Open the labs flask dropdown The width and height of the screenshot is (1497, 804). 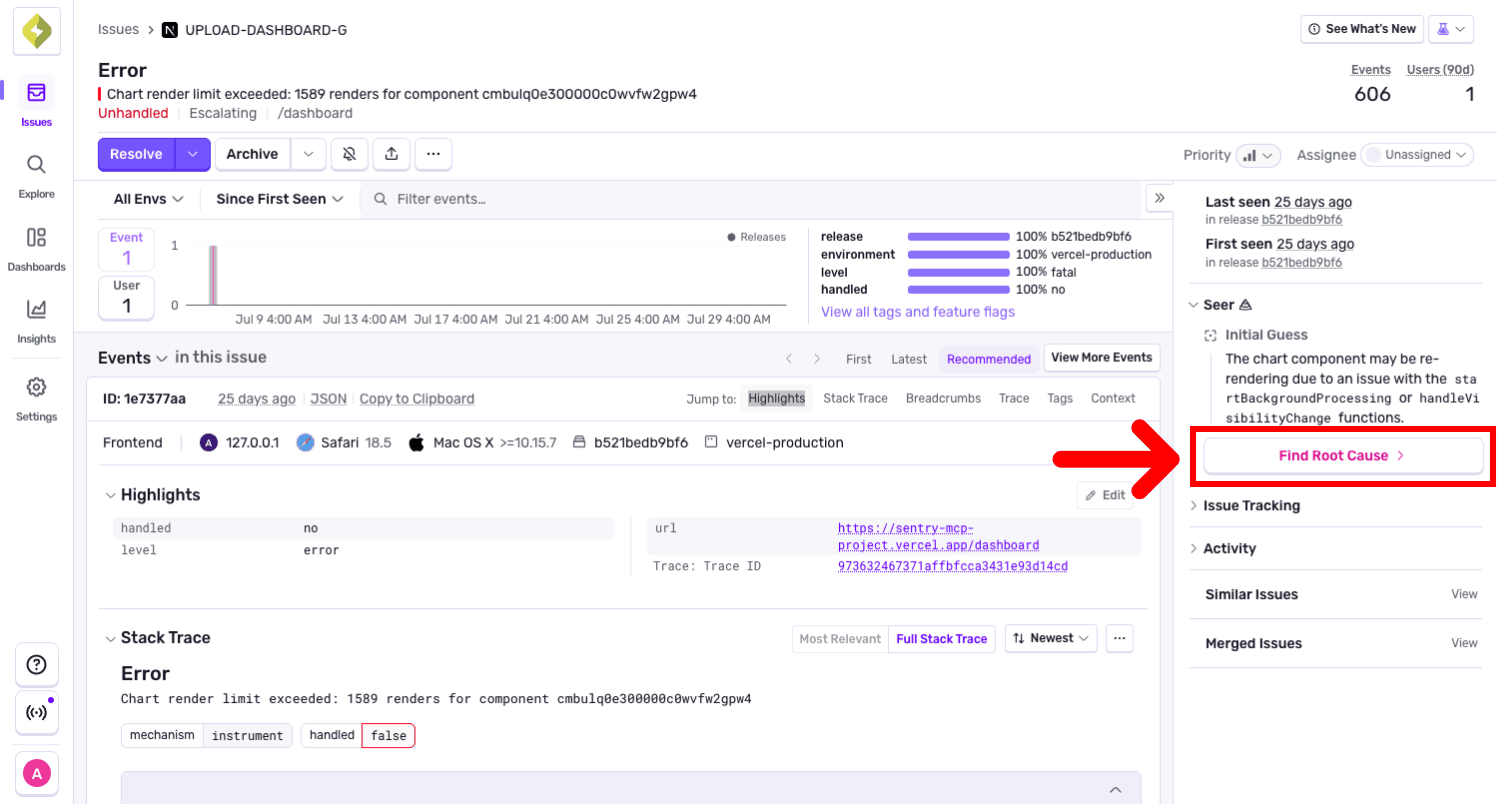(x=1451, y=29)
